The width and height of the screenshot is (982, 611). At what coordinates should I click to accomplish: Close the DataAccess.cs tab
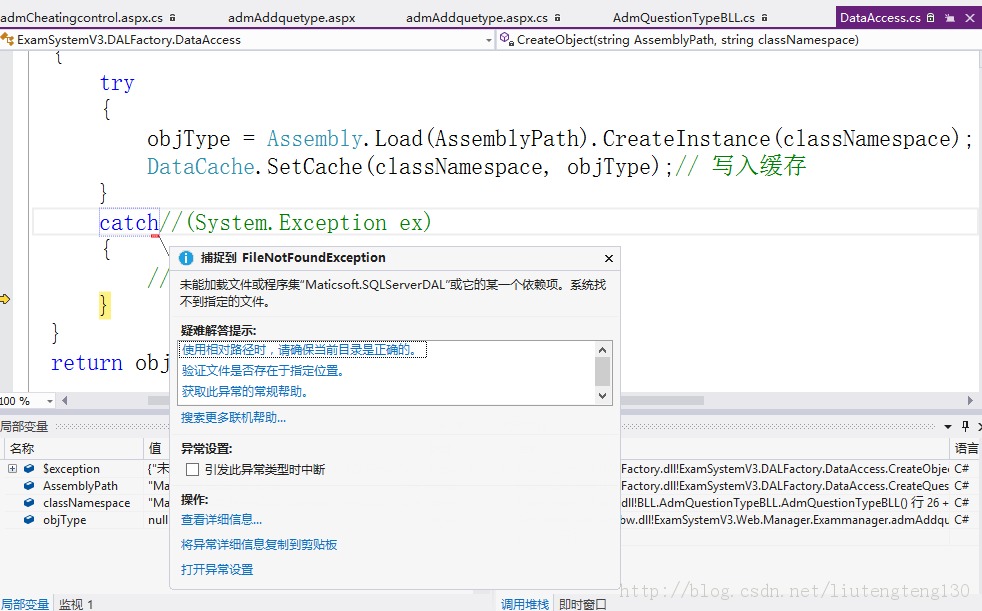coord(969,18)
